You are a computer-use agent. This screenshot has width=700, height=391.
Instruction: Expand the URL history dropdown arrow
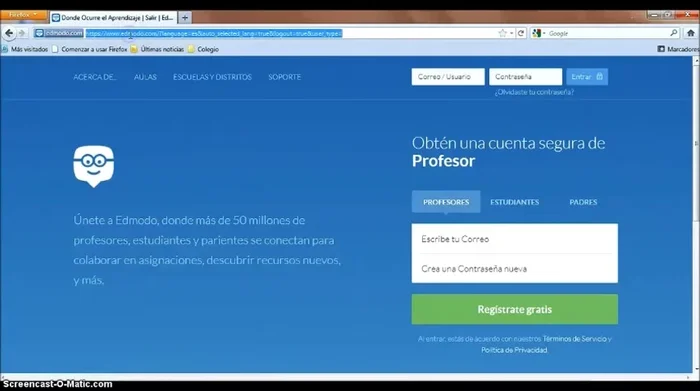[x=512, y=33]
